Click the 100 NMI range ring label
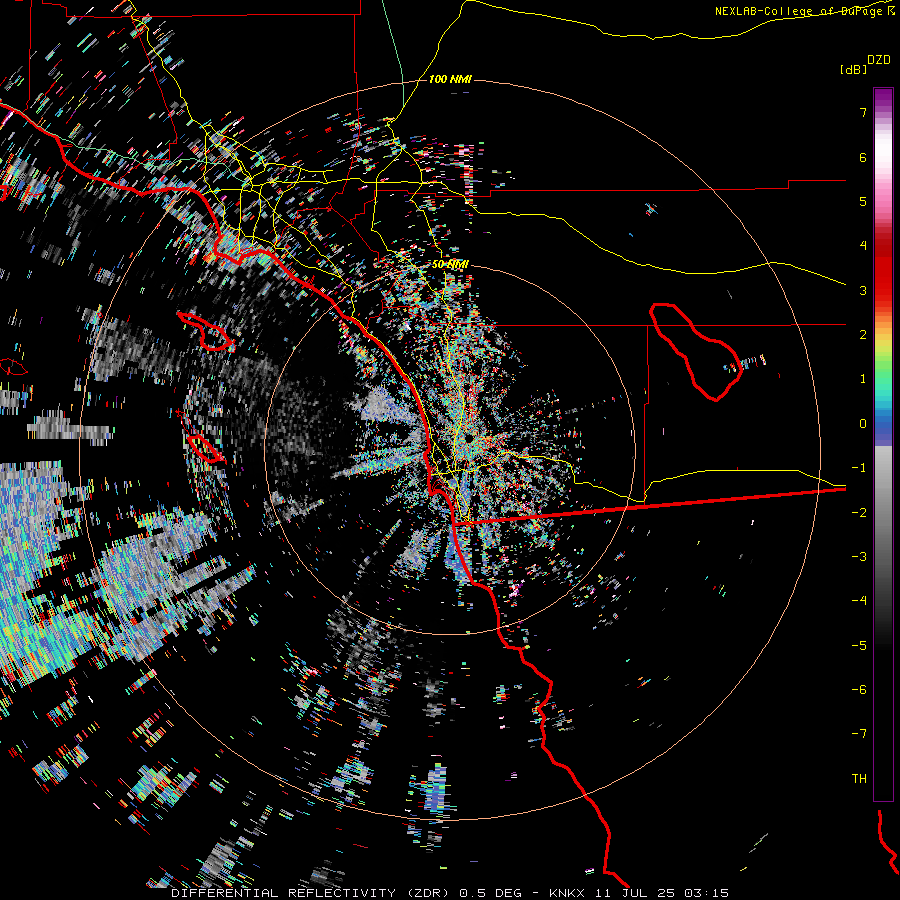 pyautogui.click(x=450, y=79)
